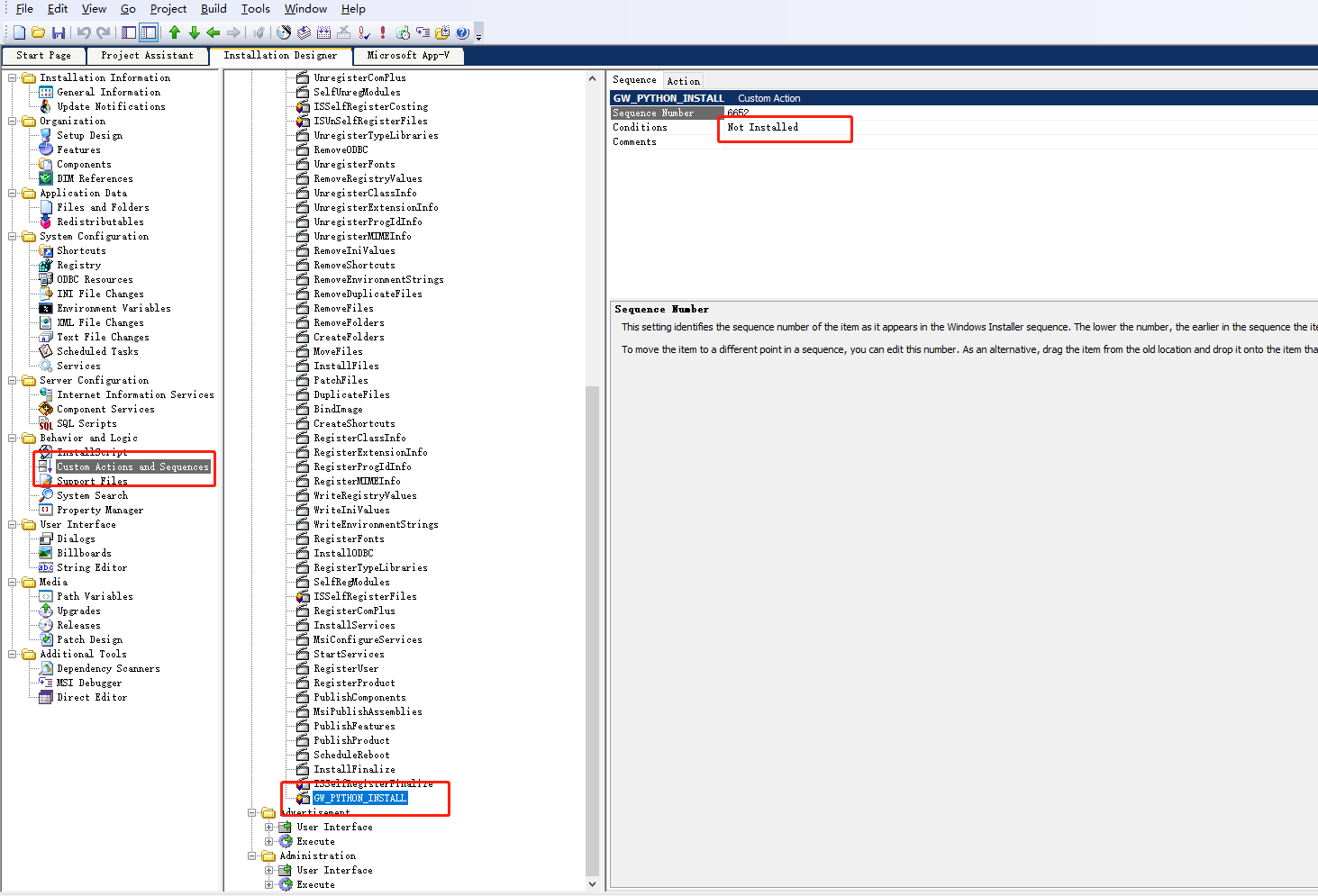Navigate back using the green left arrow
The image size is (1318, 896).
pyautogui.click(x=214, y=32)
